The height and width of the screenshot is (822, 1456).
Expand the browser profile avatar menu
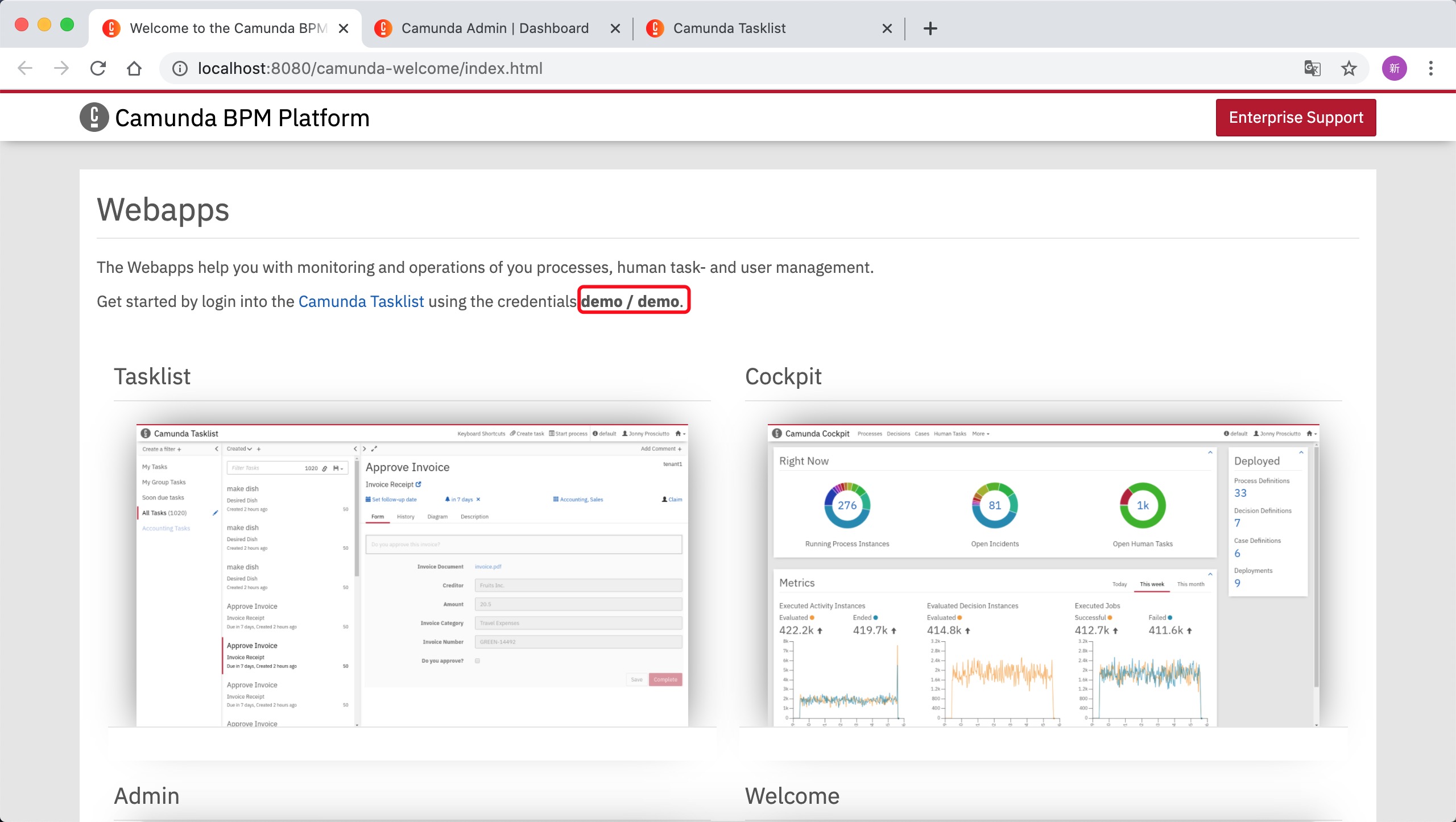click(x=1394, y=68)
